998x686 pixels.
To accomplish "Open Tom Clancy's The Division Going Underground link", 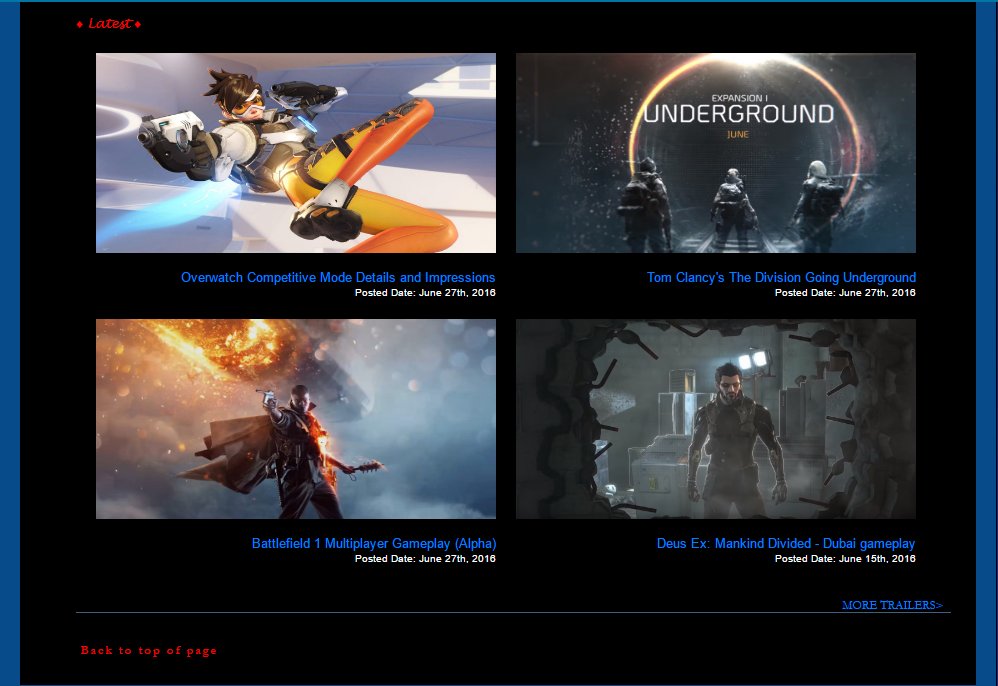I will point(782,277).
